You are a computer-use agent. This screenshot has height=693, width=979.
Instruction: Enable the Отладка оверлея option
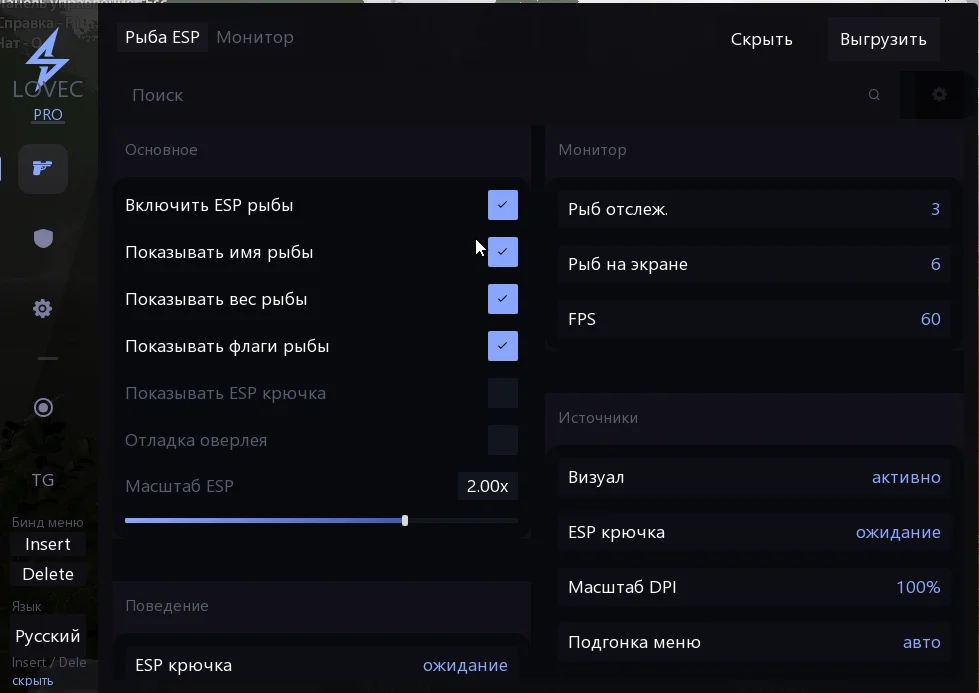(502, 440)
